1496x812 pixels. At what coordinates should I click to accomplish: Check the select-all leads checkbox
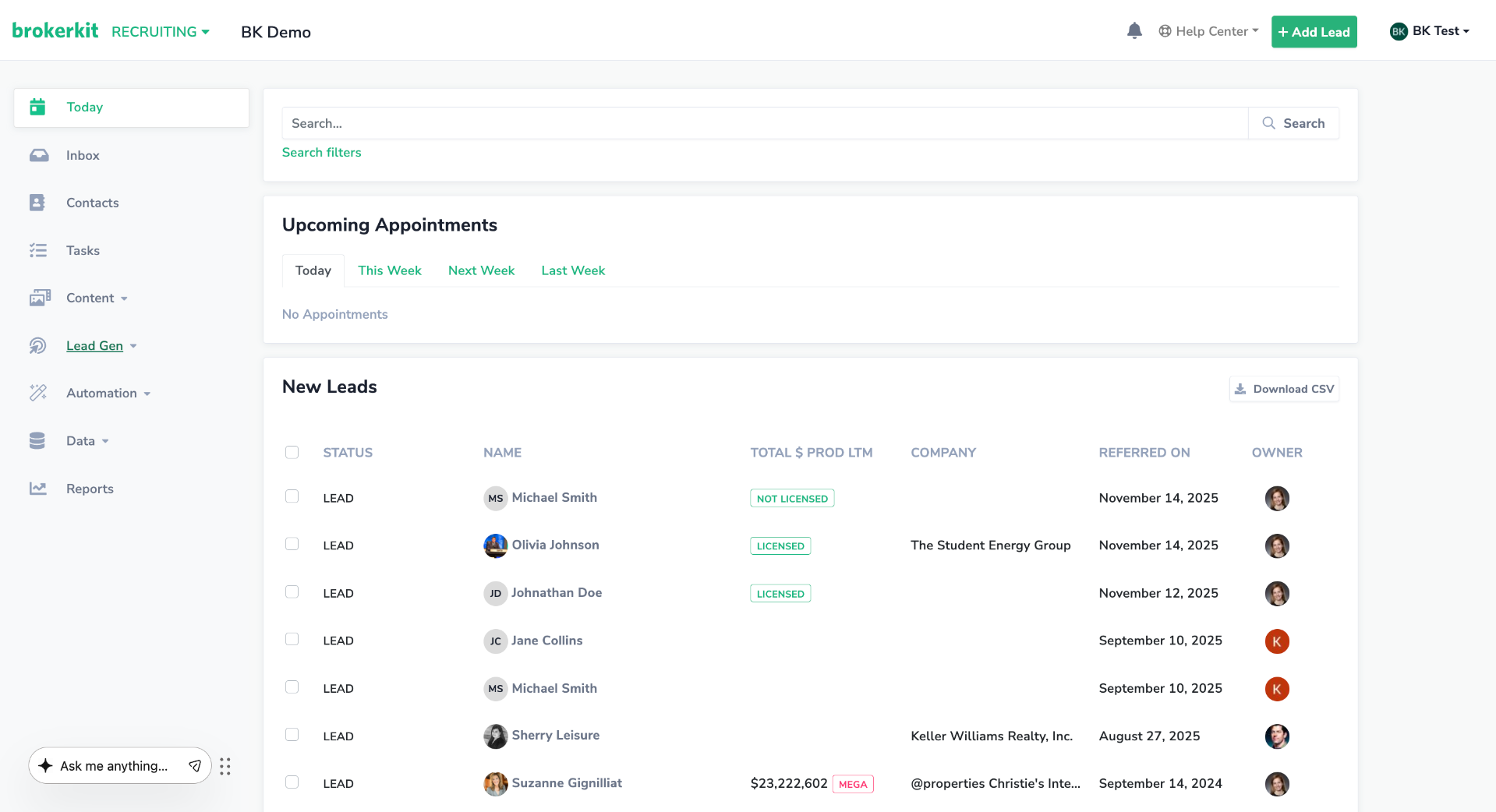292,452
